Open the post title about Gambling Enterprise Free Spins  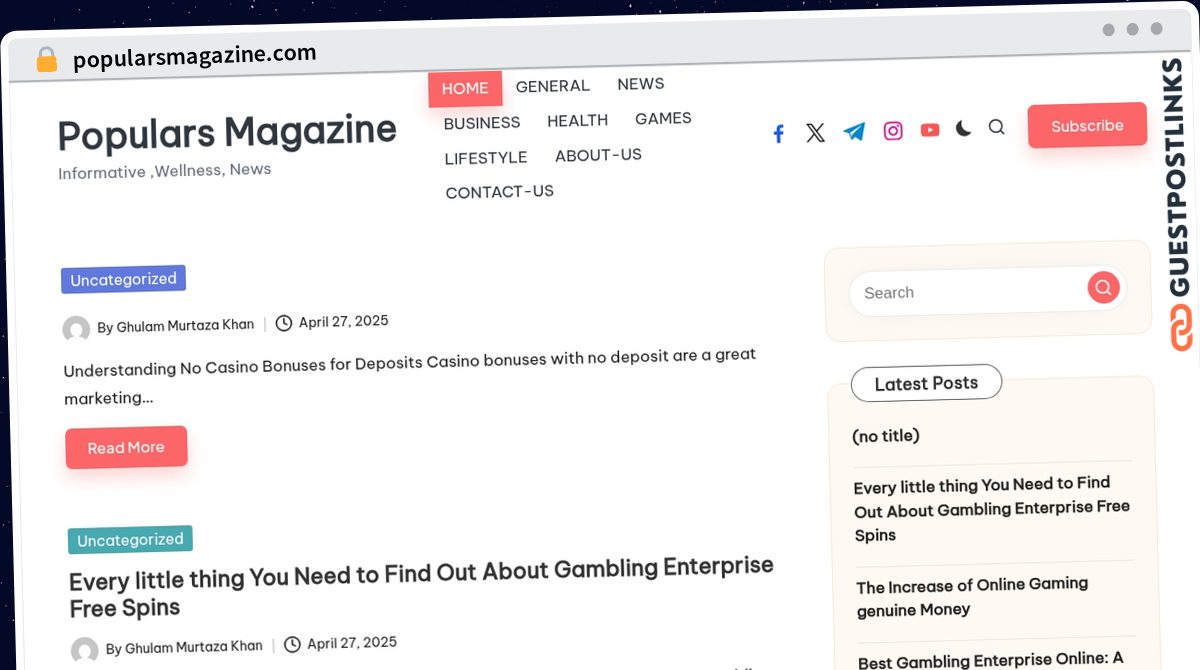(421, 587)
